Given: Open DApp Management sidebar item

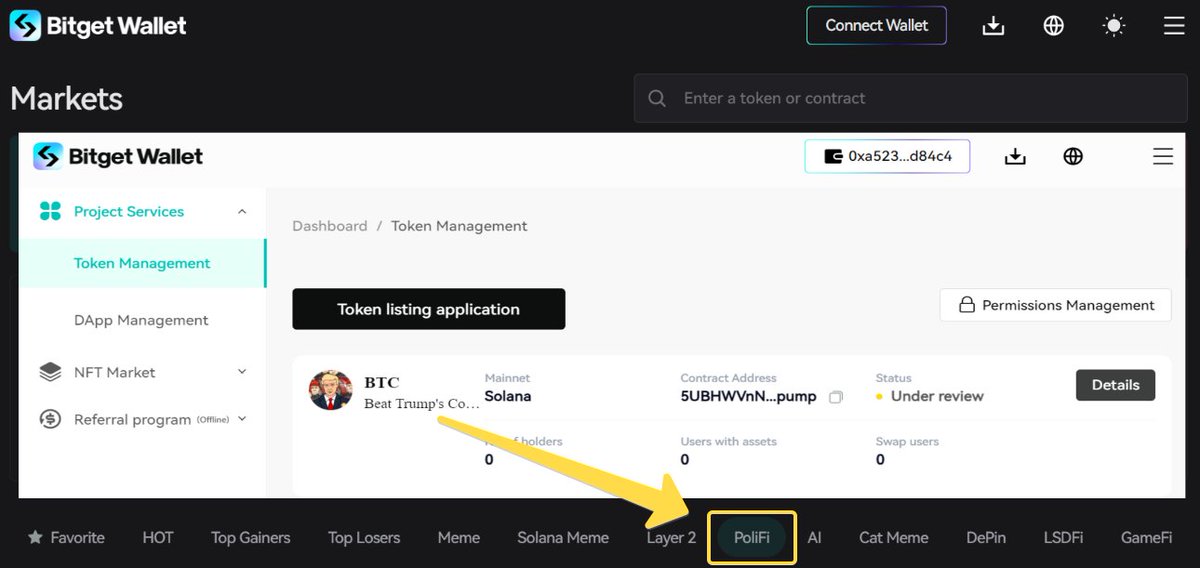Looking at the screenshot, I should pos(141,320).
